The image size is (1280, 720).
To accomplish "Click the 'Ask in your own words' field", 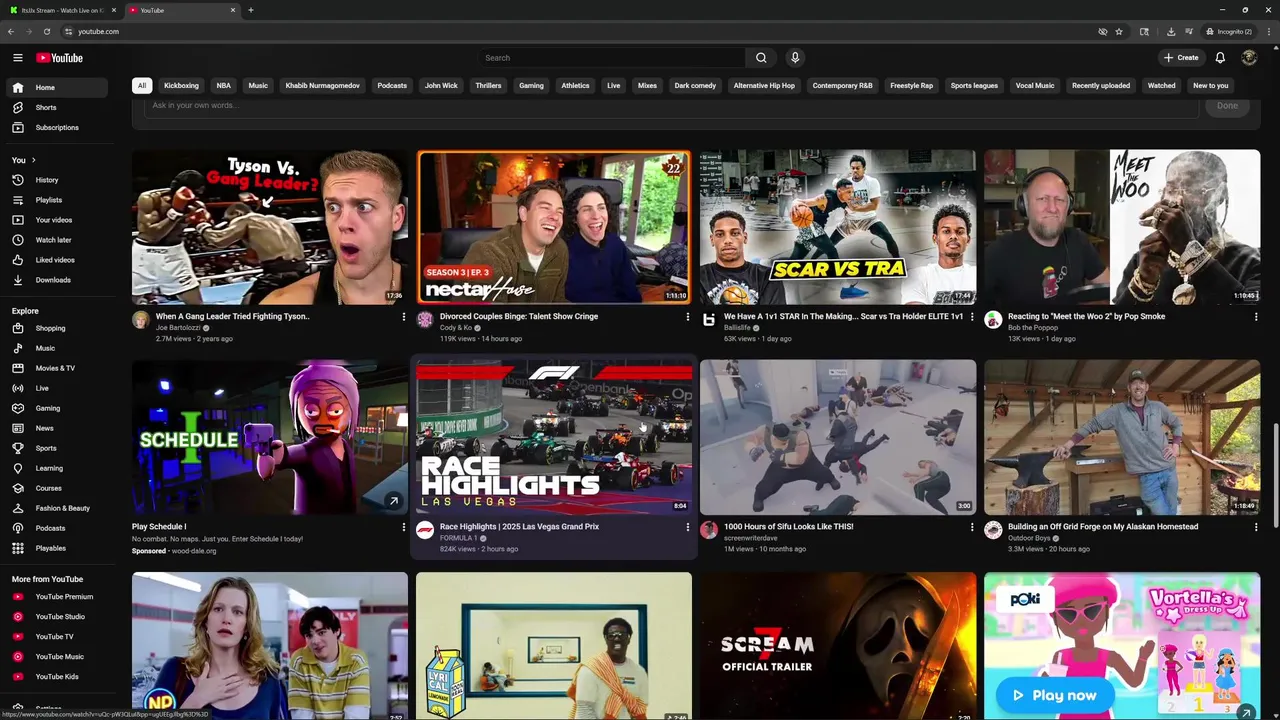I will pos(670,105).
